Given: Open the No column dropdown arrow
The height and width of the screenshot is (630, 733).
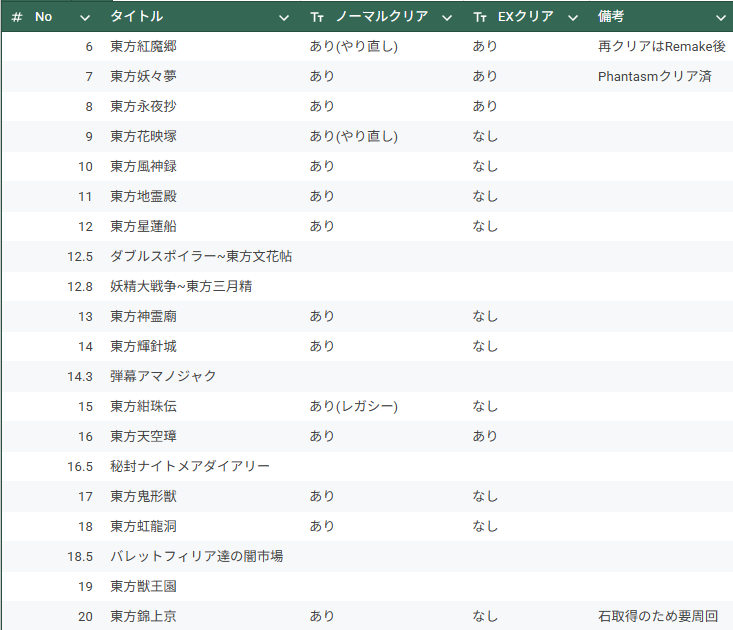Looking at the screenshot, I should click(x=85, y=18).
